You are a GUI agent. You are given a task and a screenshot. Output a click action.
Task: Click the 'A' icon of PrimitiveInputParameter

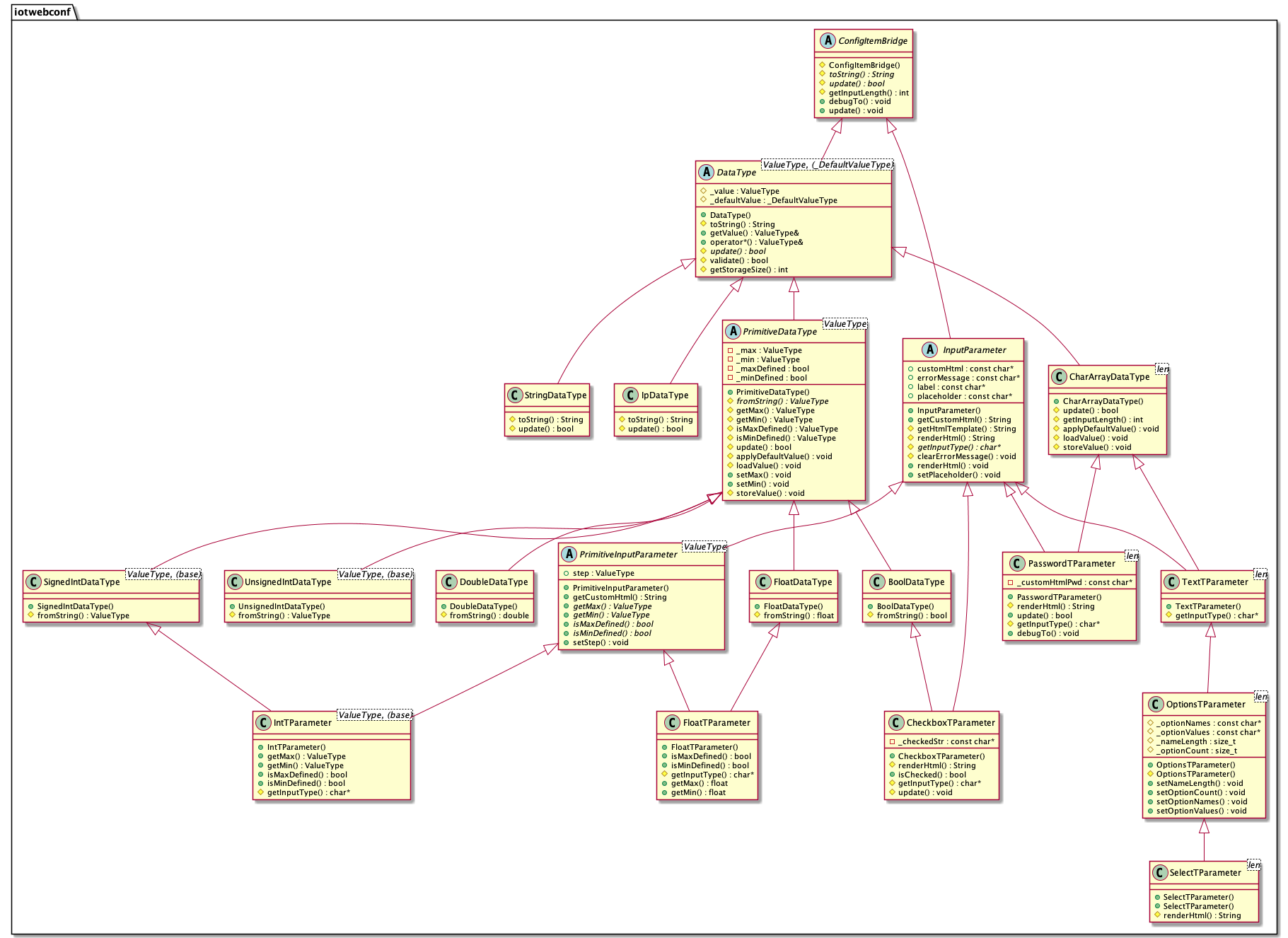569,554
